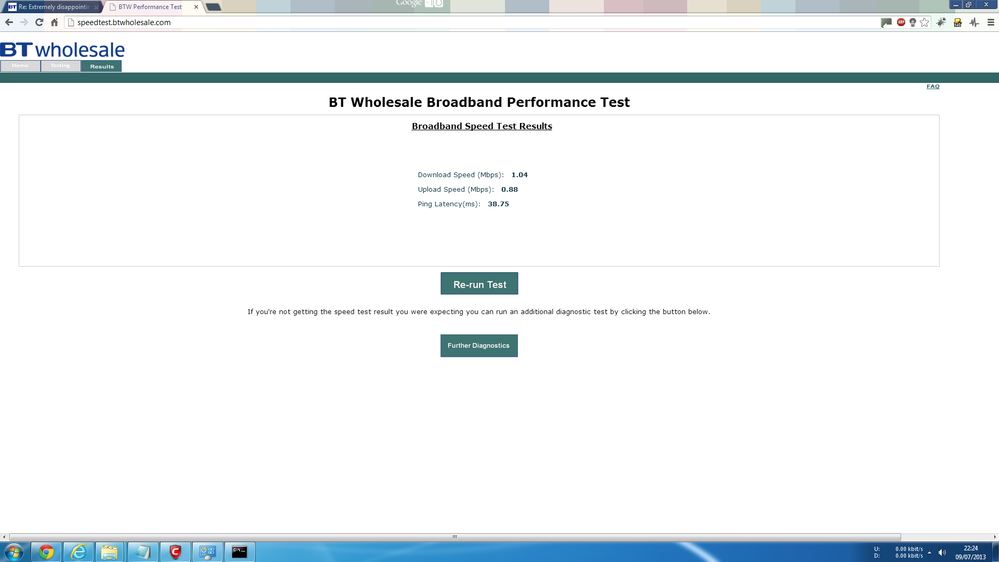Click the 'Broadband Speed Test Results' heading

[x=482, y=126]
